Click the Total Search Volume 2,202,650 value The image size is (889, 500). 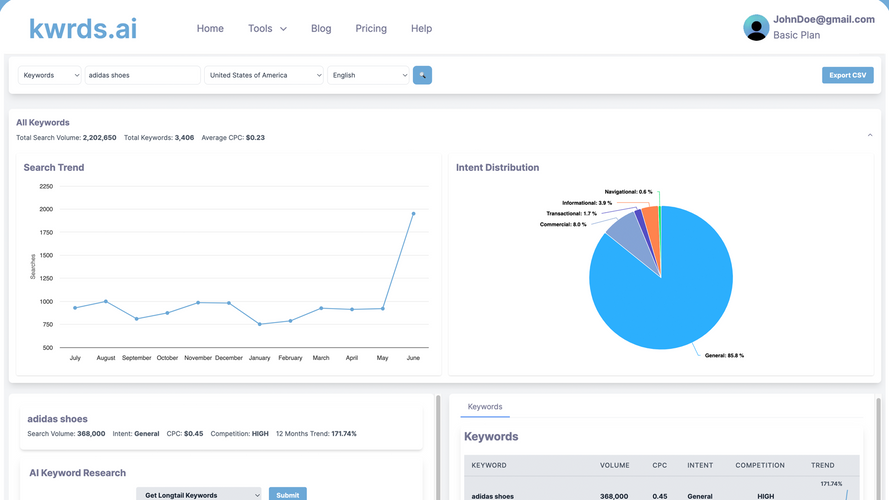99,138
